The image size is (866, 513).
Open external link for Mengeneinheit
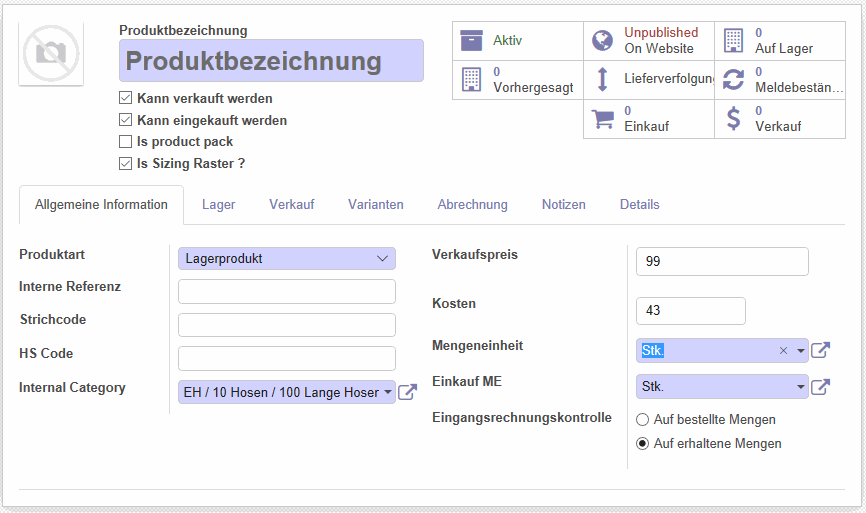pos(821,350)
